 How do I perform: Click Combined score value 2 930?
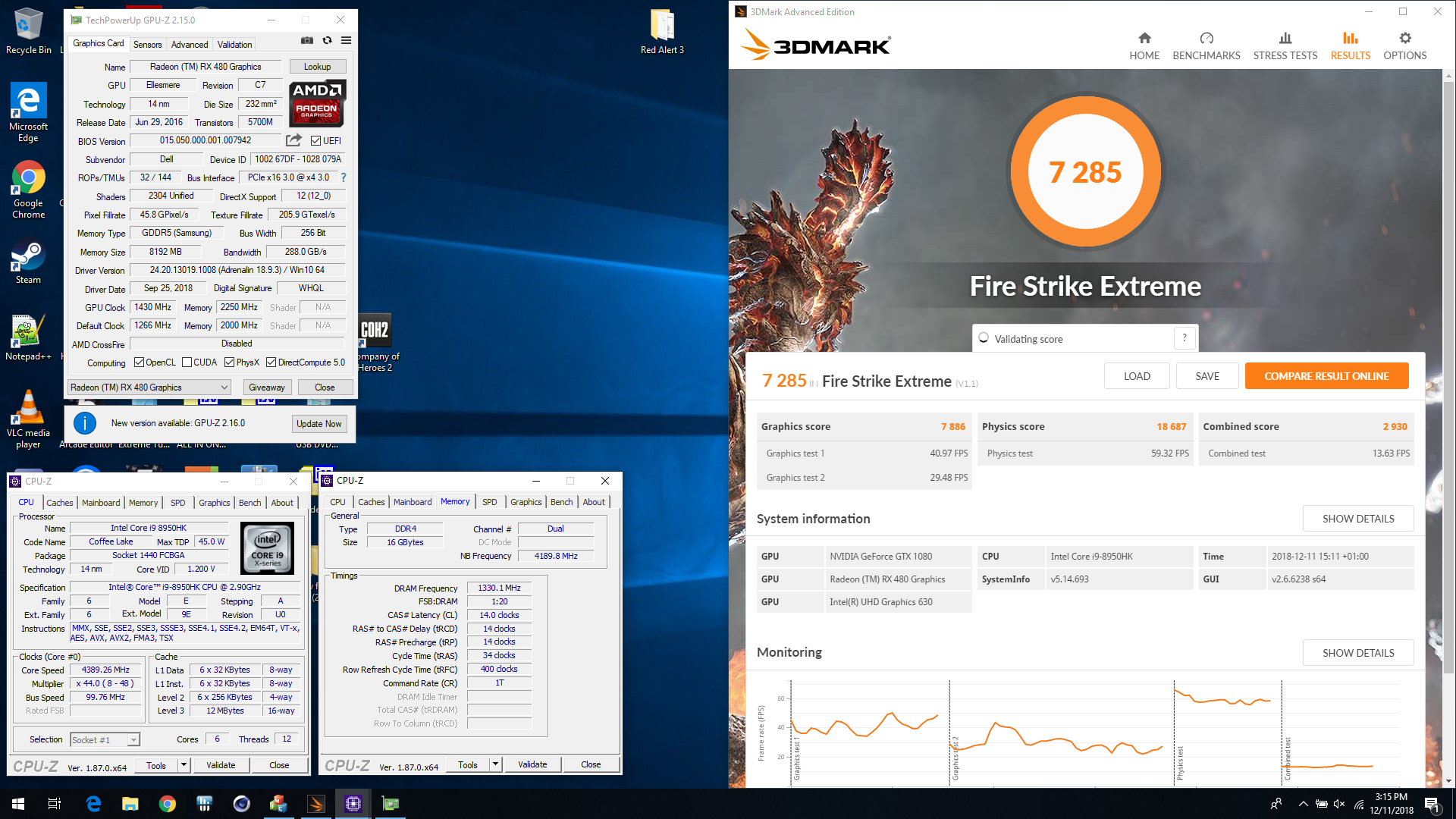tap(1395, 426)
